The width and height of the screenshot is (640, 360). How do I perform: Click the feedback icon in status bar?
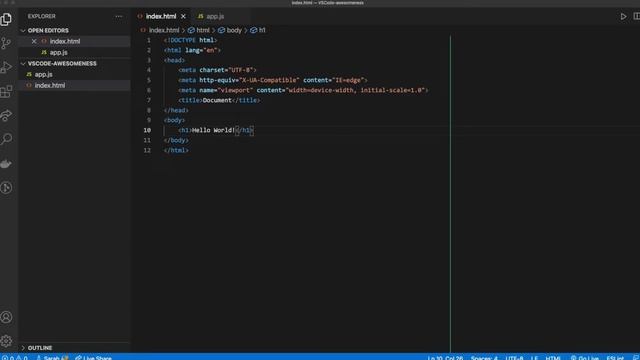coord(636,358)
